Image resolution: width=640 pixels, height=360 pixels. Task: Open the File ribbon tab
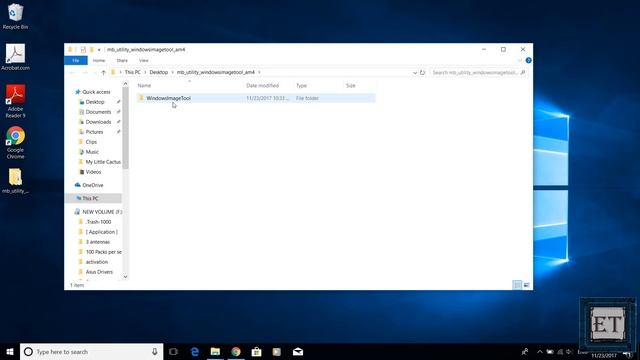[x=76, y=60]
